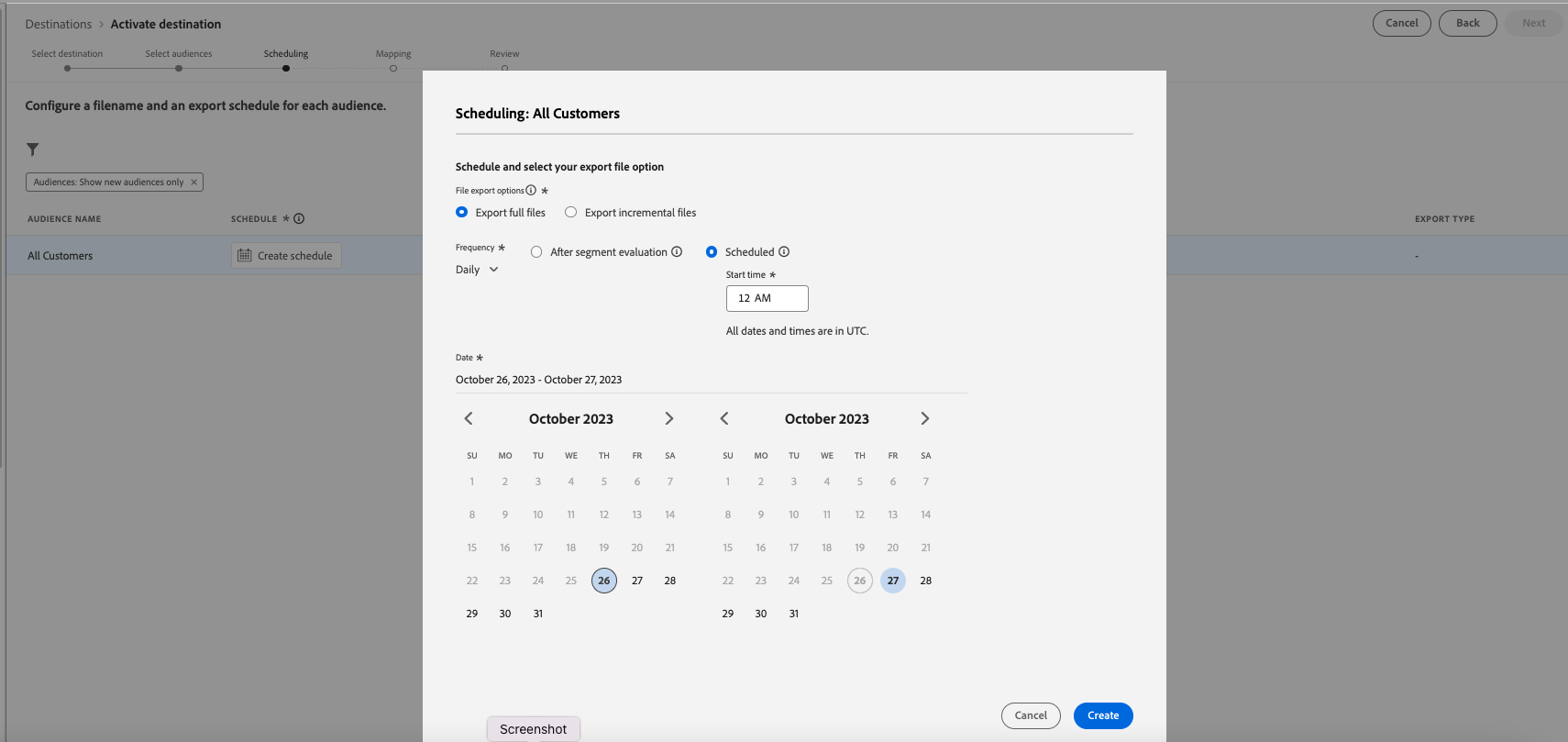Open Destinations breadcrumb link
The width and height of the screenshot is (1568, 742).
59,24
